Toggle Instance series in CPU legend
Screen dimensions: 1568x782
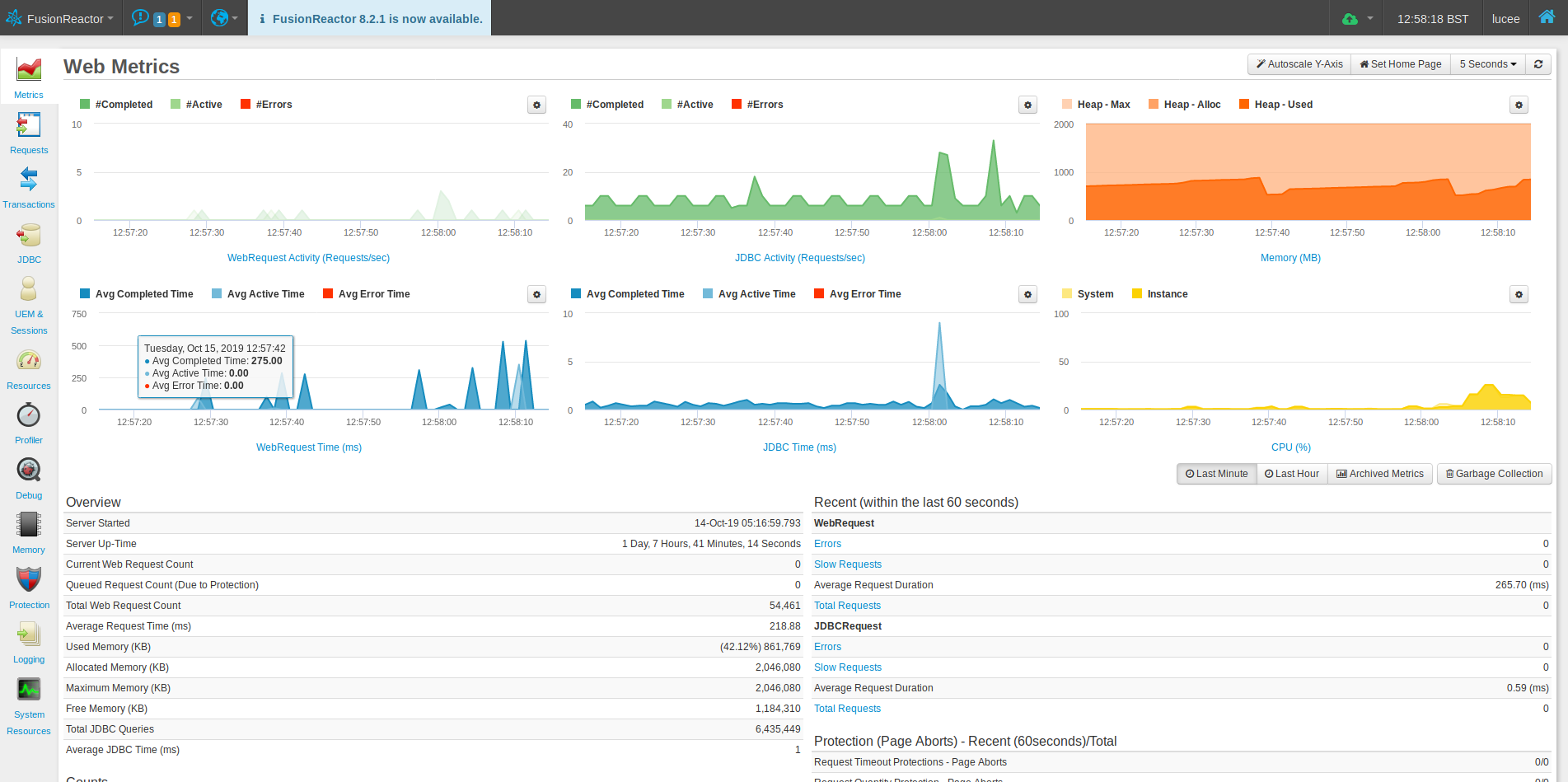pyautogui.click(x=1159, y=294)
